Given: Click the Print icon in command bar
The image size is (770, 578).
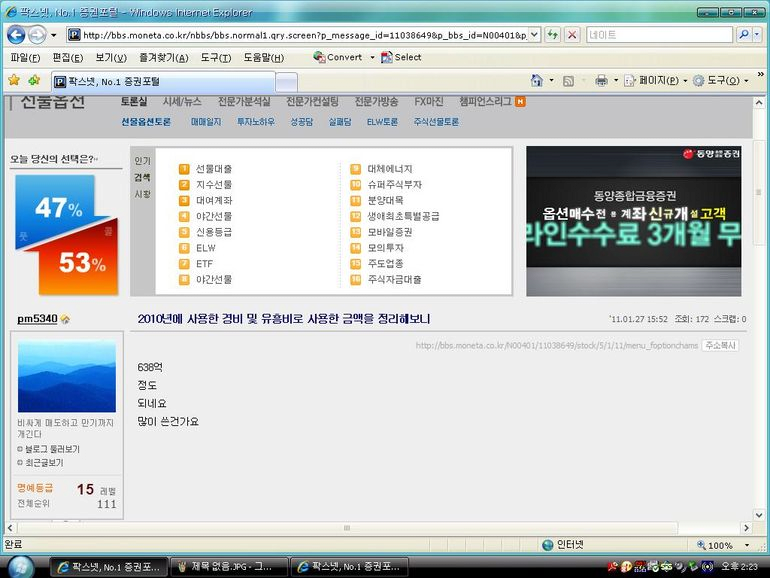Looking at the screenshot, I should [601, 80].
